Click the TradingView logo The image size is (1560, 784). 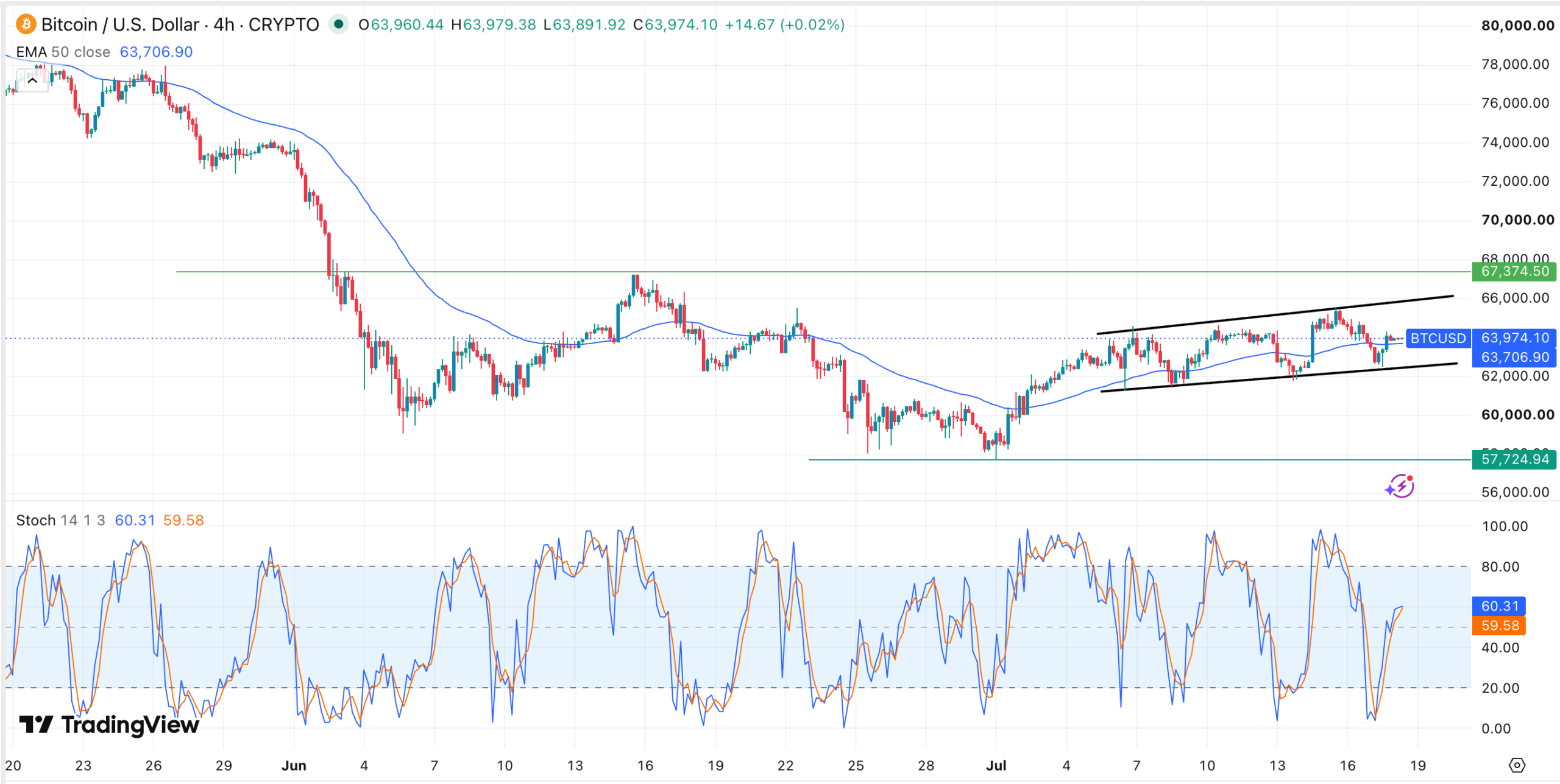pyautogui.click(x=109, y=724)
